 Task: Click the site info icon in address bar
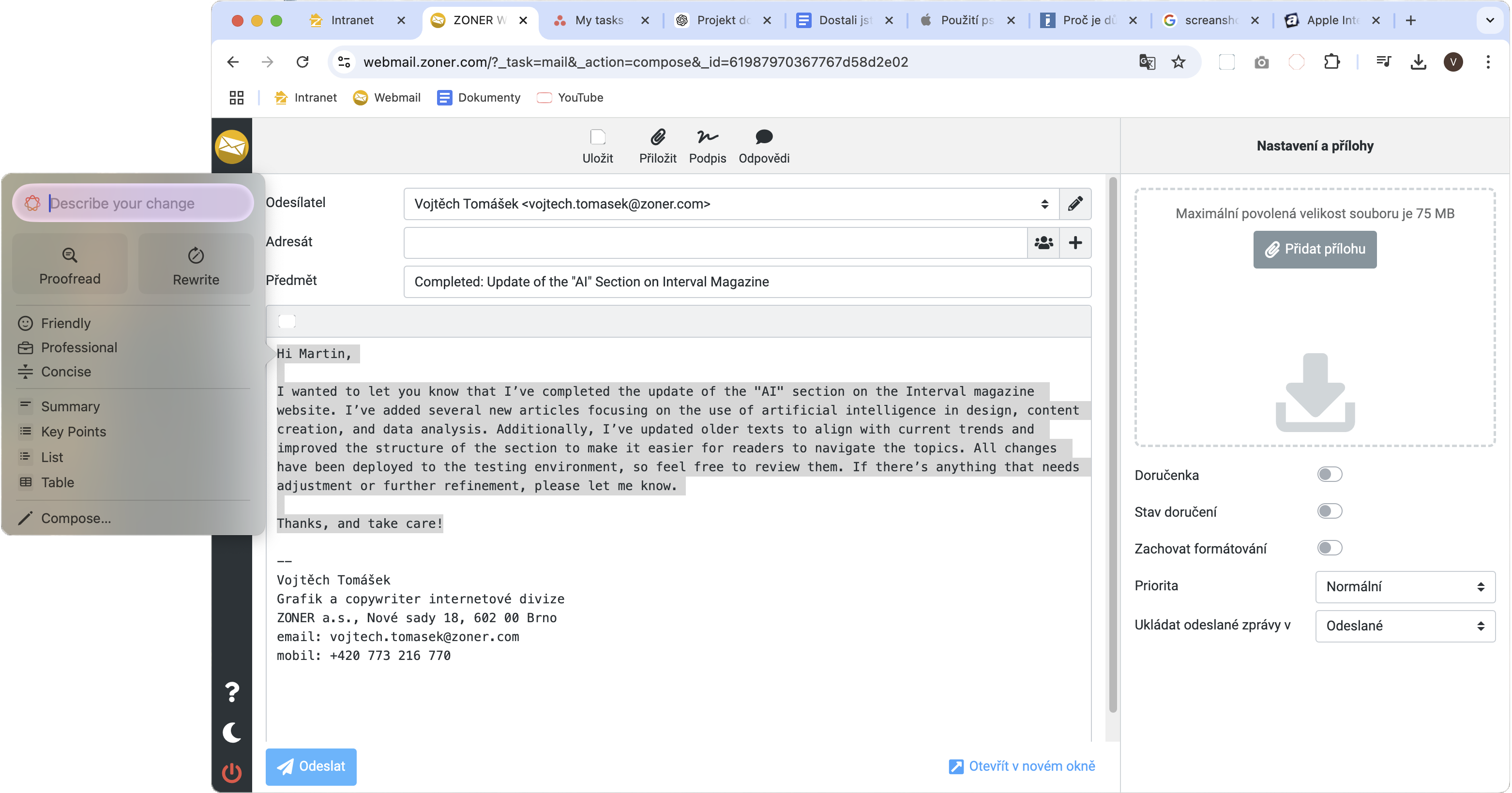pos(345,61)
